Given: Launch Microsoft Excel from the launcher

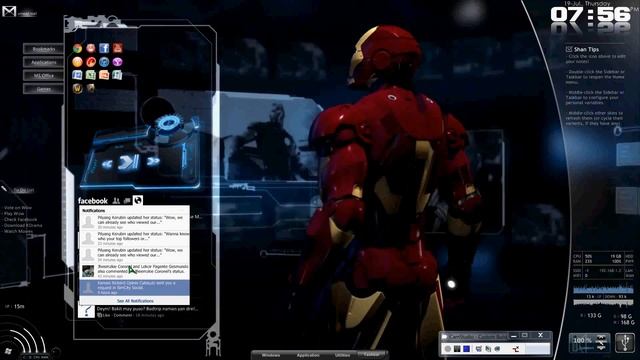Looking at the screenshot, I should point(91,75).
